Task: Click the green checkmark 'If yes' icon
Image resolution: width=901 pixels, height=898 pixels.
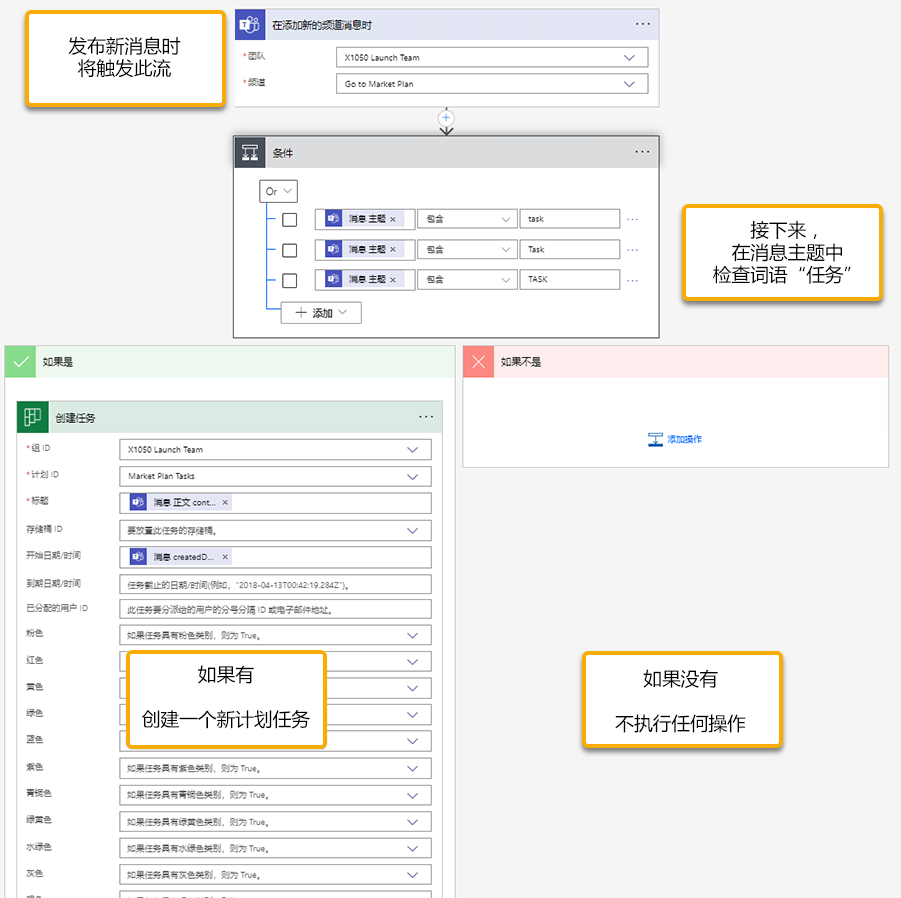Action: point(21,362)
